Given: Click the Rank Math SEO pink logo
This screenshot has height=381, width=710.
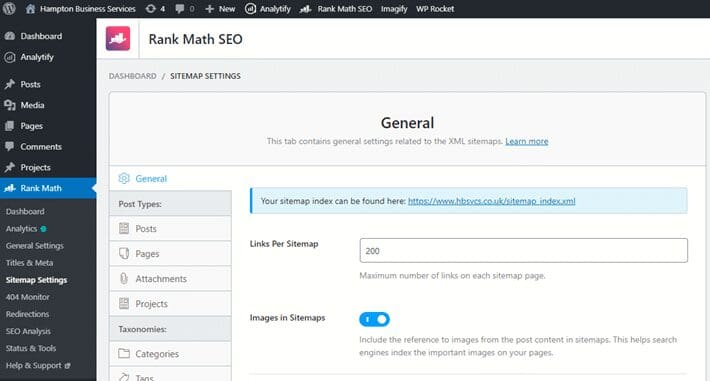Looking at the screenshot, I should coord(118,39).
